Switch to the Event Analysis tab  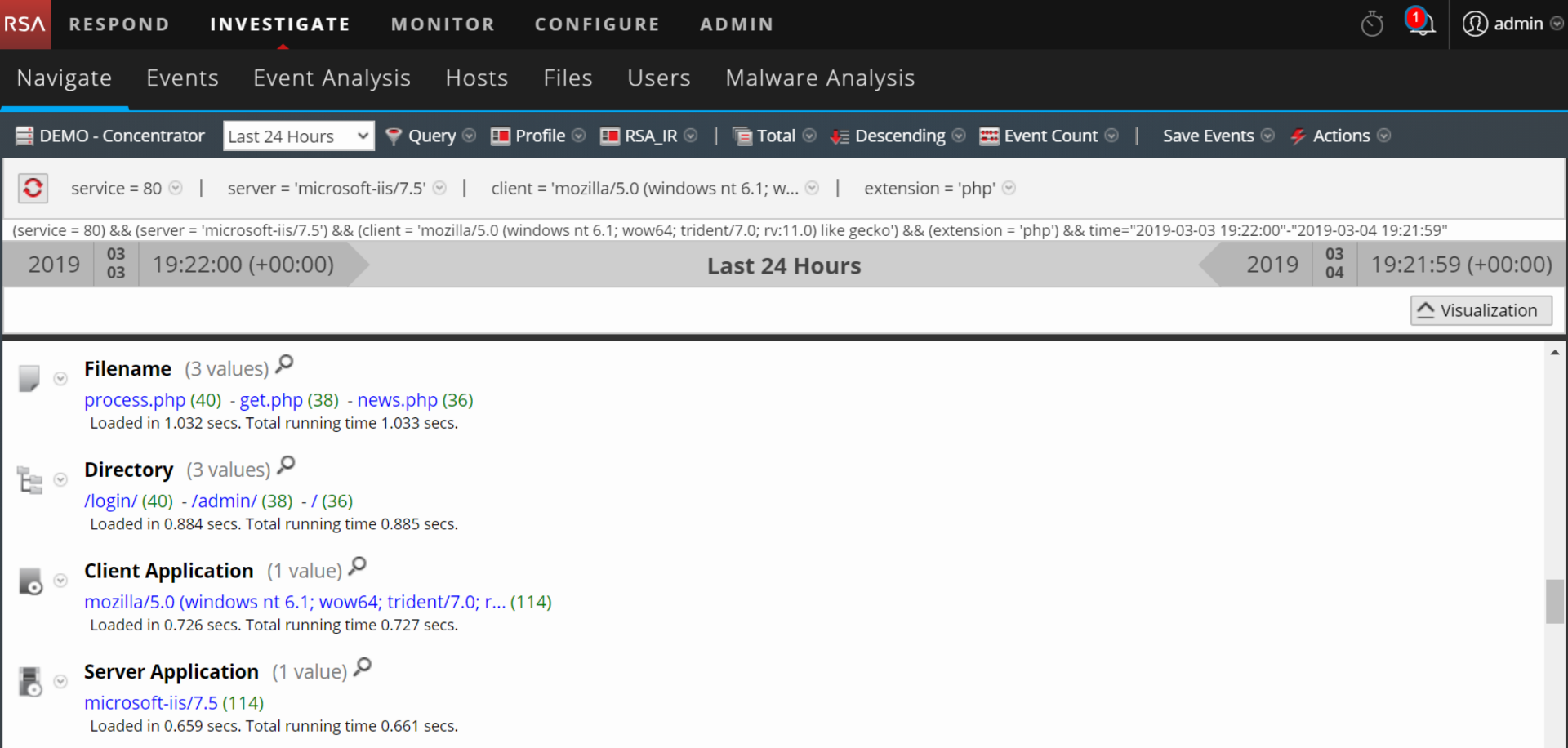[332, 78]
